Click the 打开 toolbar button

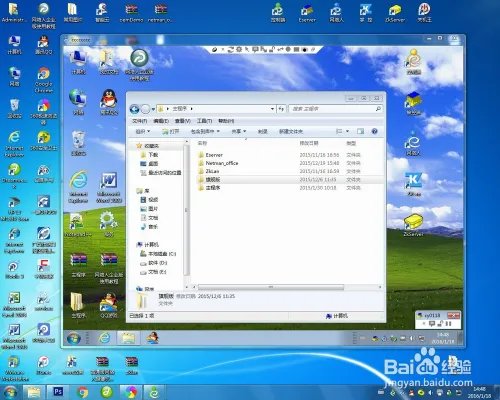tap(171, 132)
